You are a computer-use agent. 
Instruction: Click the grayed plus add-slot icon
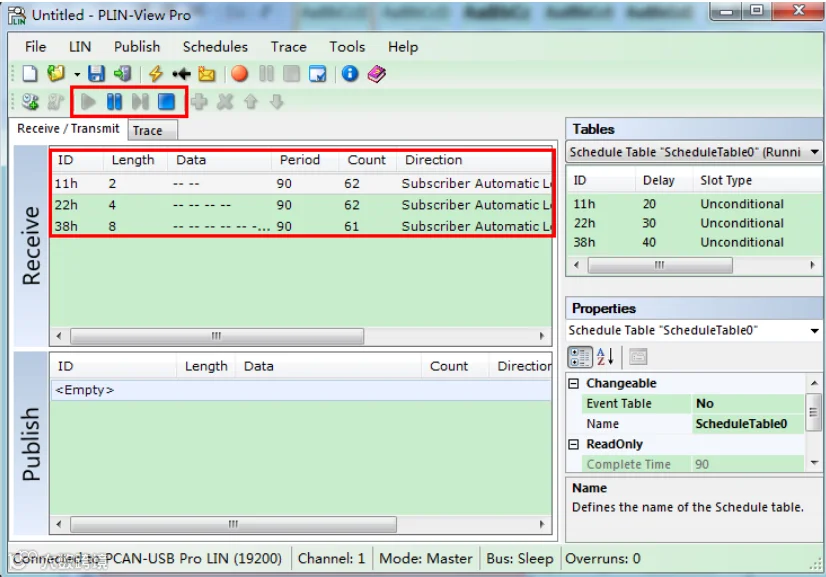click(199, 101)
